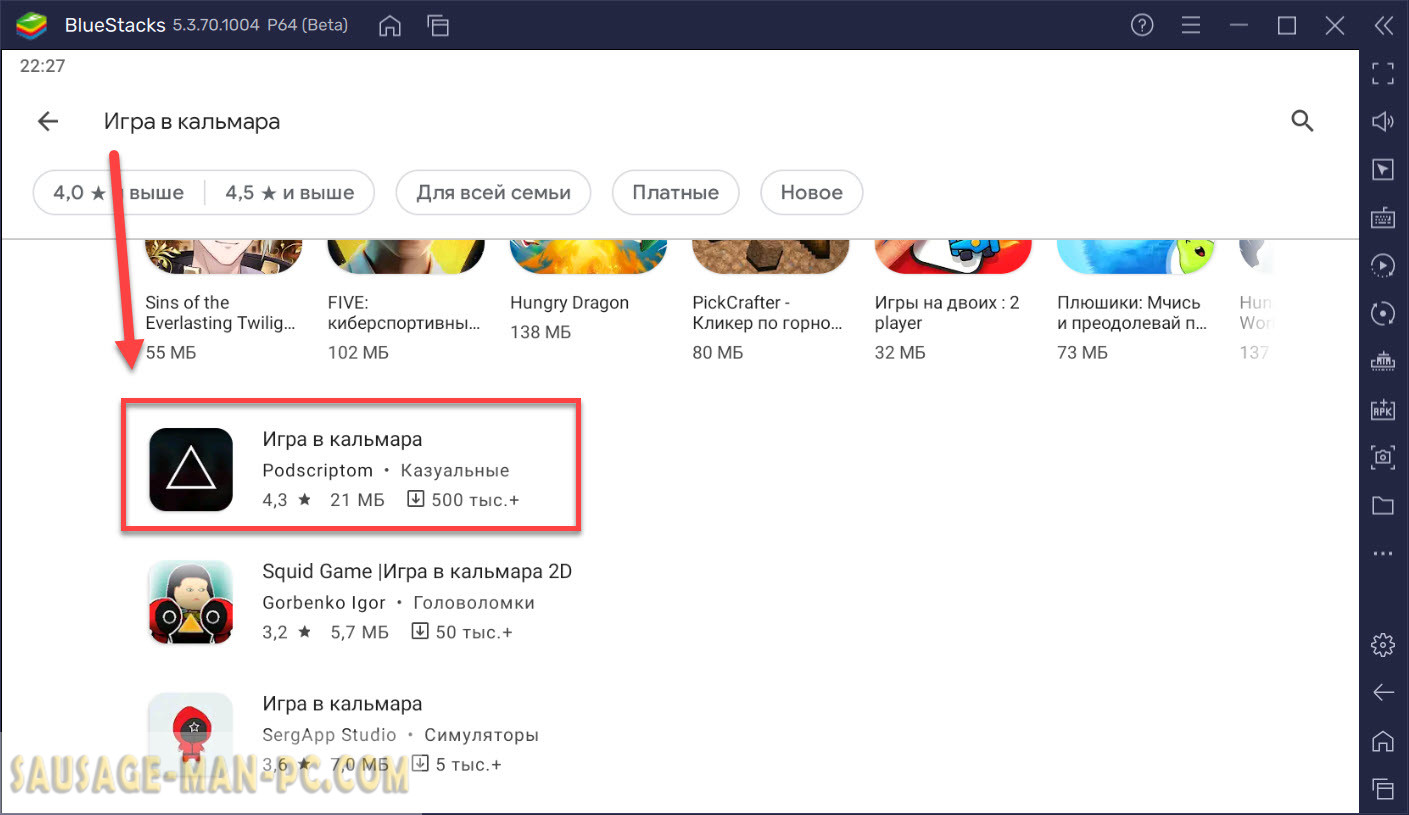Show more sidebar tools via three dots

coord(1383,553)
